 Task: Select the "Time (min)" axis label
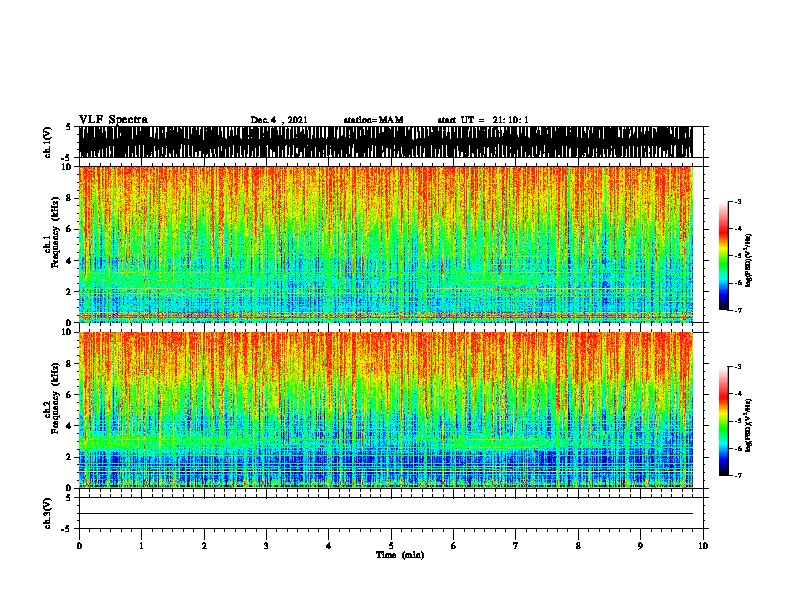(400, 555)
